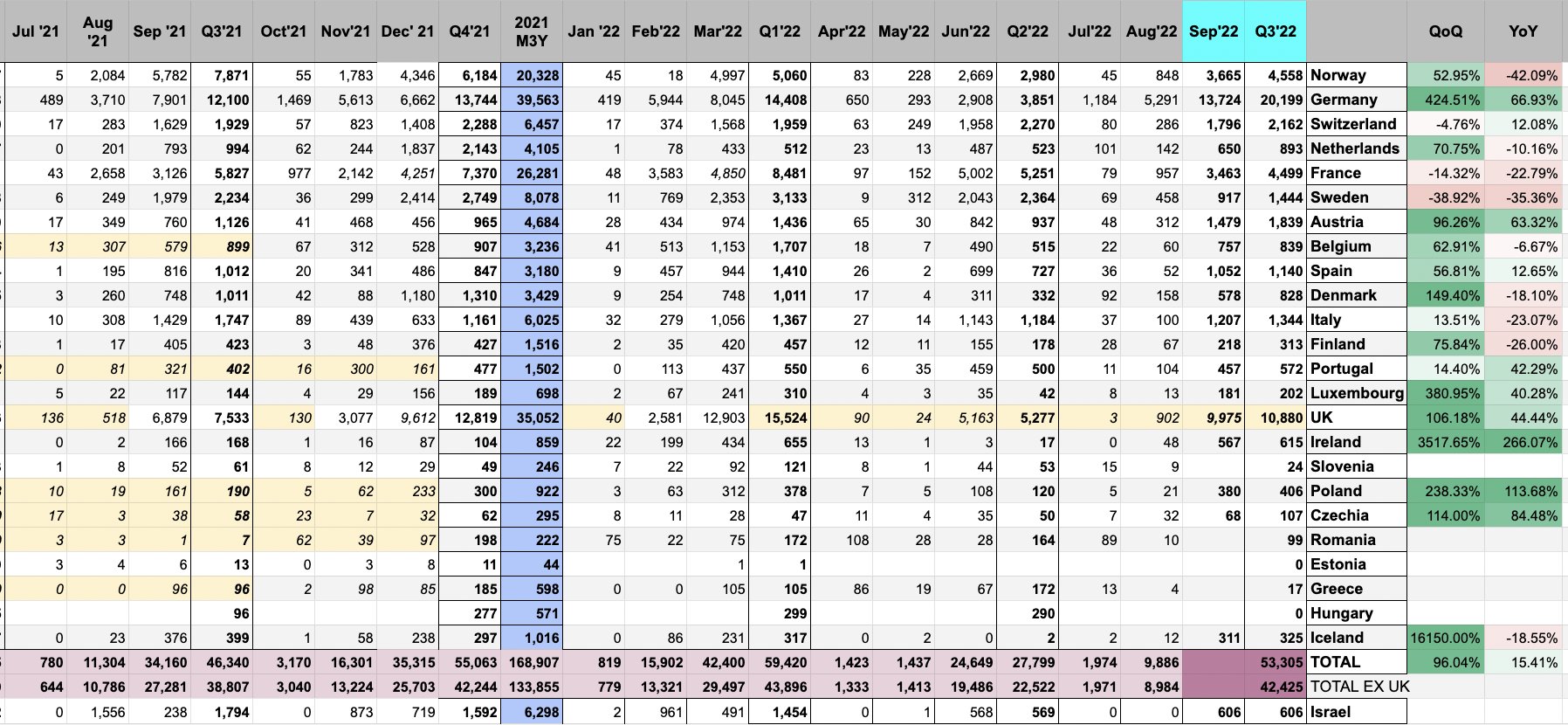Click Denmark's QoQ cell 149.40%
The height and width of the screenshot is (725, 1568).
[x=1445, y=295]
